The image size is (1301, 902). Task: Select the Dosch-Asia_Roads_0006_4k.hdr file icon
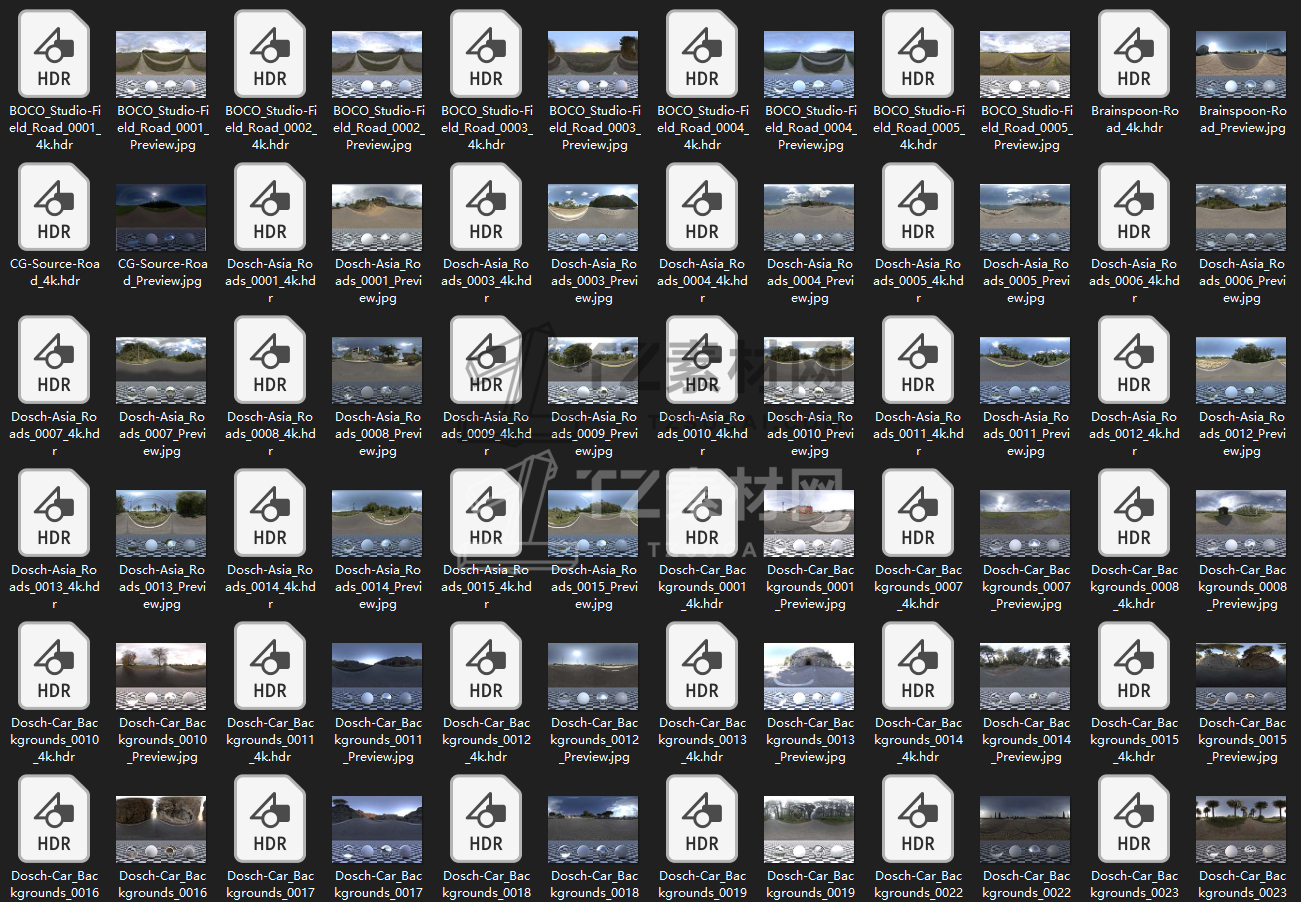[x=1134, y=208]
